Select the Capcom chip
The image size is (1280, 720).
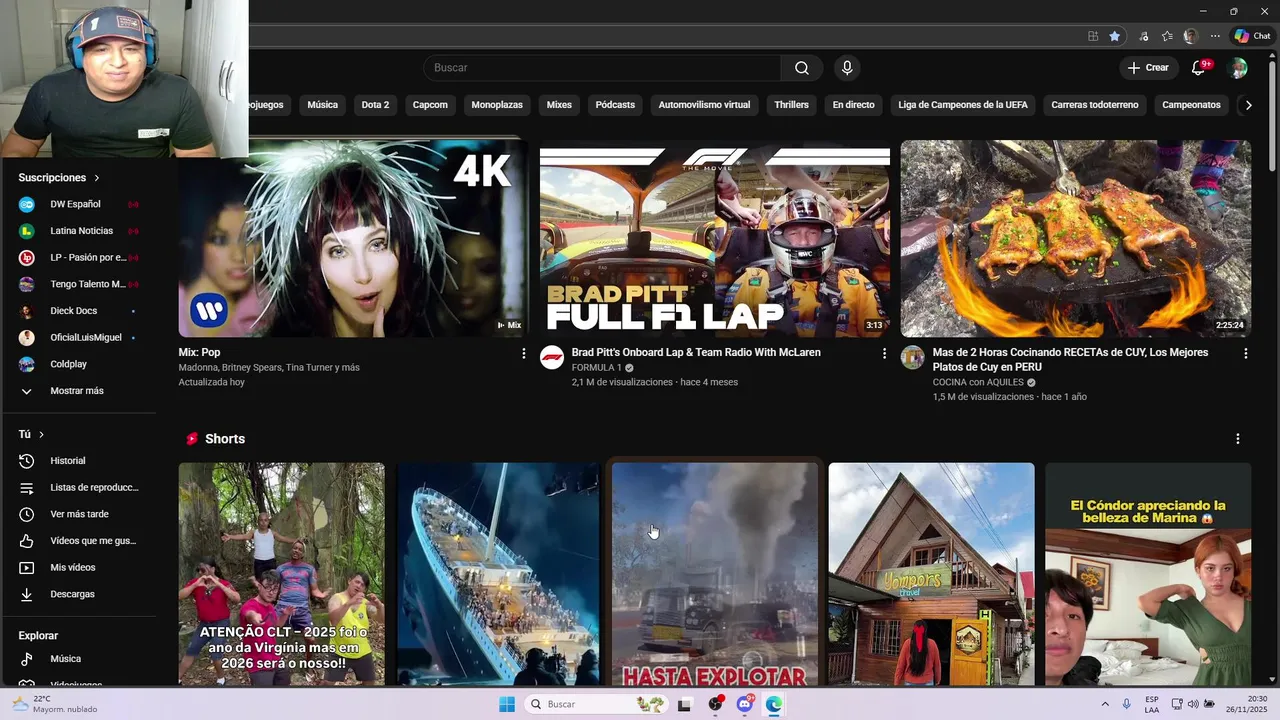[x=430, y=104]
